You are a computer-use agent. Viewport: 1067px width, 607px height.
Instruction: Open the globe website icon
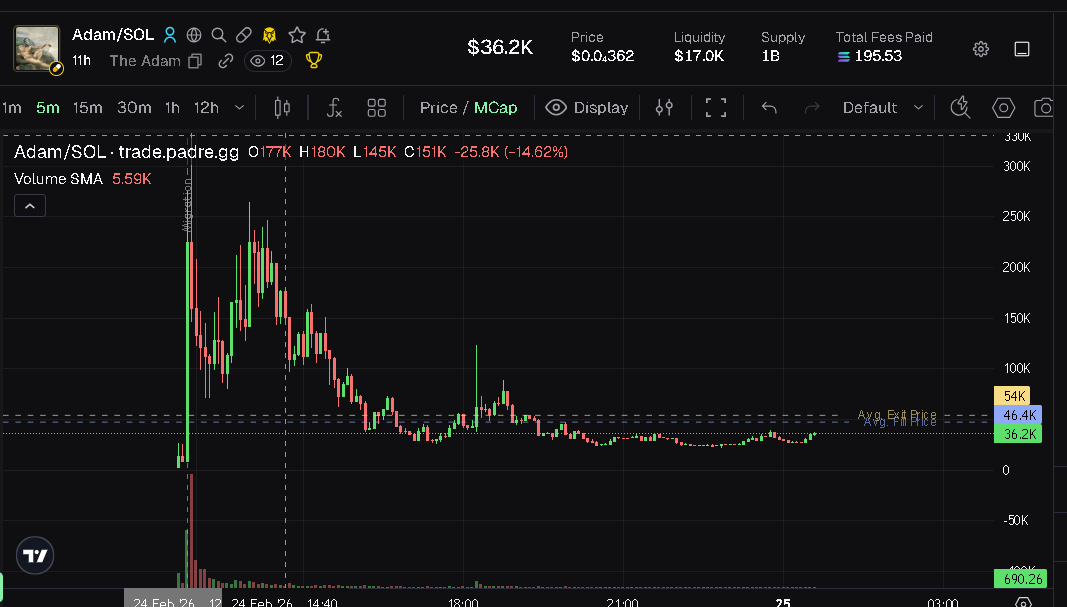[194, 35]
